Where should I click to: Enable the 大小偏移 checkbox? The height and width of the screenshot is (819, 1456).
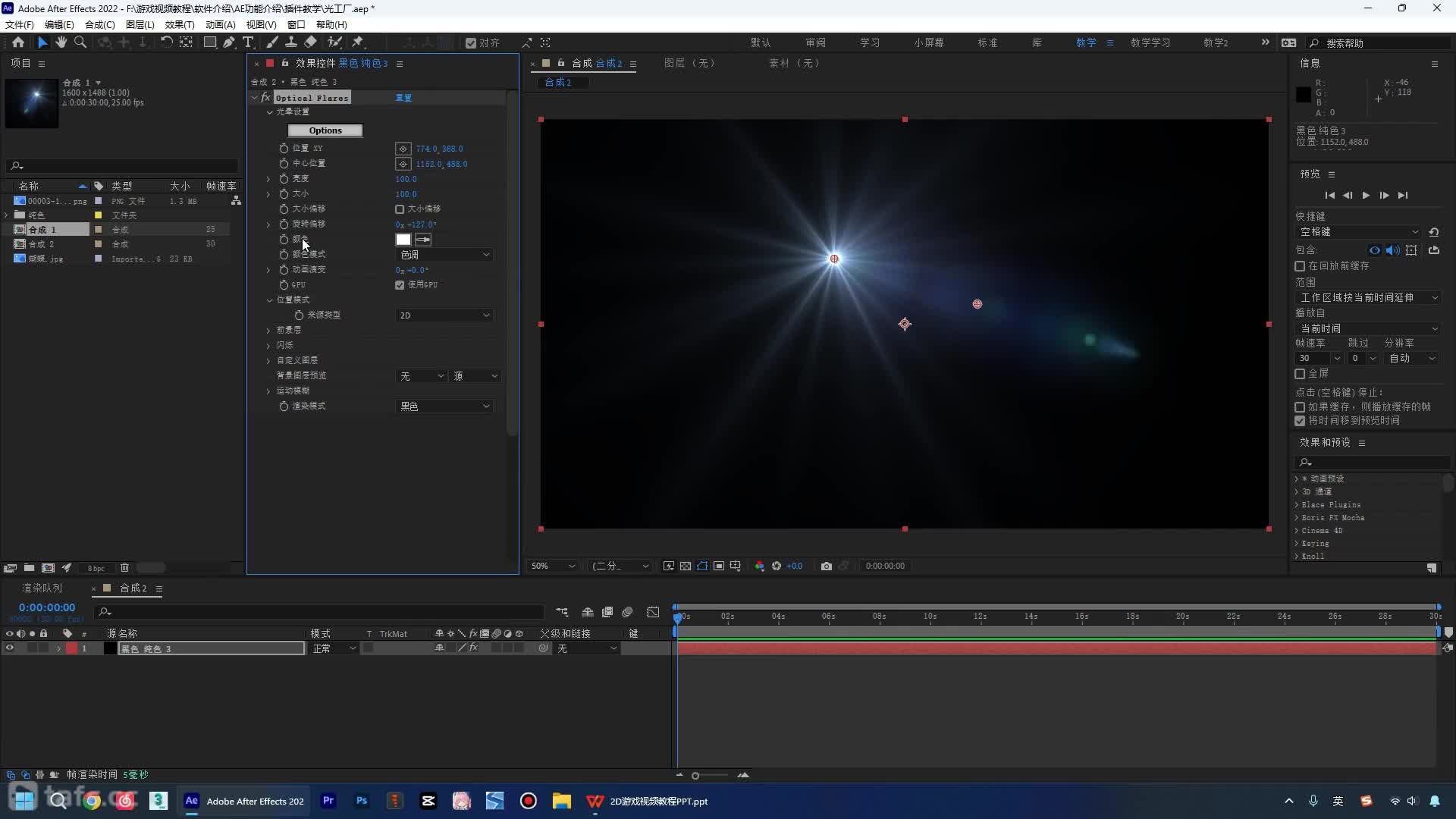click(400, 209)
